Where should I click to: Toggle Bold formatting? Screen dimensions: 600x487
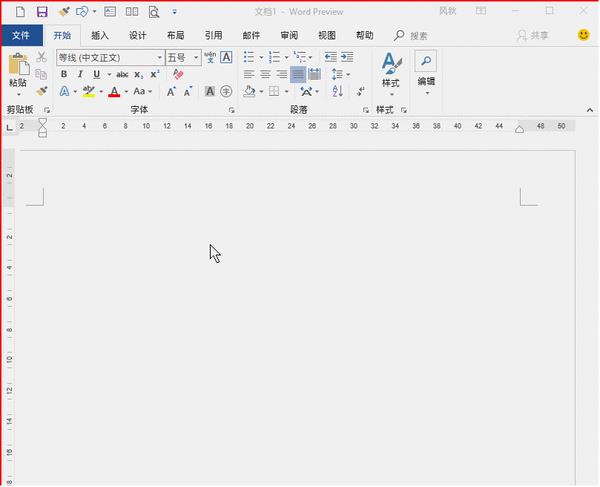tap(64, 74)
